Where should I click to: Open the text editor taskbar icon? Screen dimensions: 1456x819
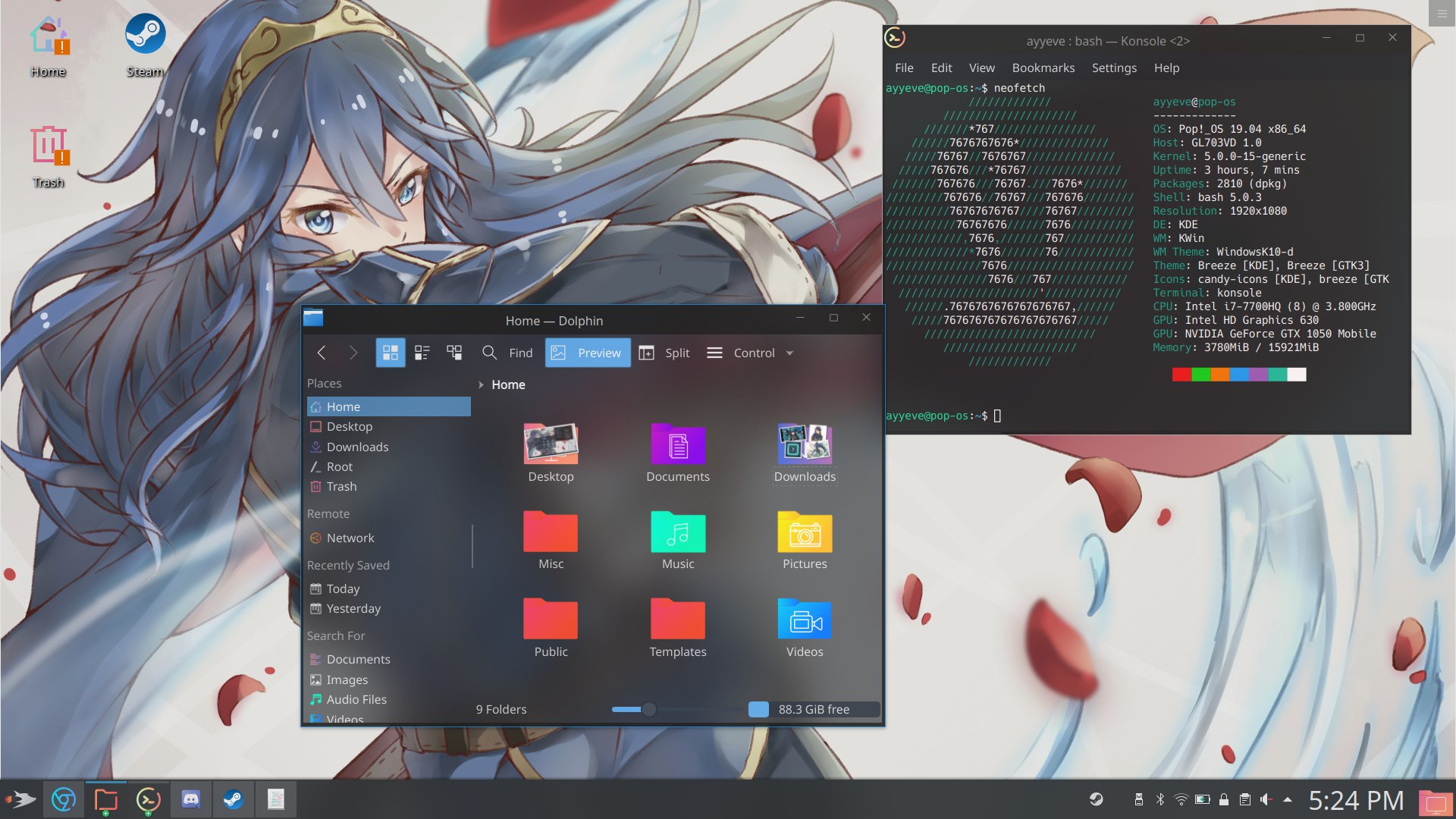coord(276,799)
